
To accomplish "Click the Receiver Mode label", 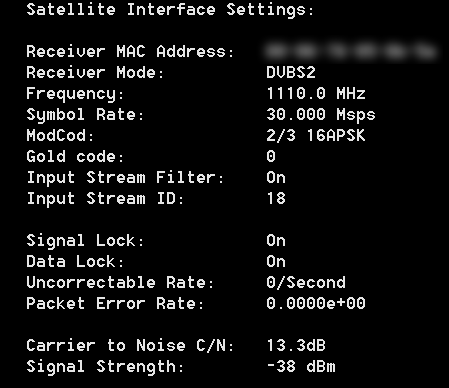I will [95, 72].
